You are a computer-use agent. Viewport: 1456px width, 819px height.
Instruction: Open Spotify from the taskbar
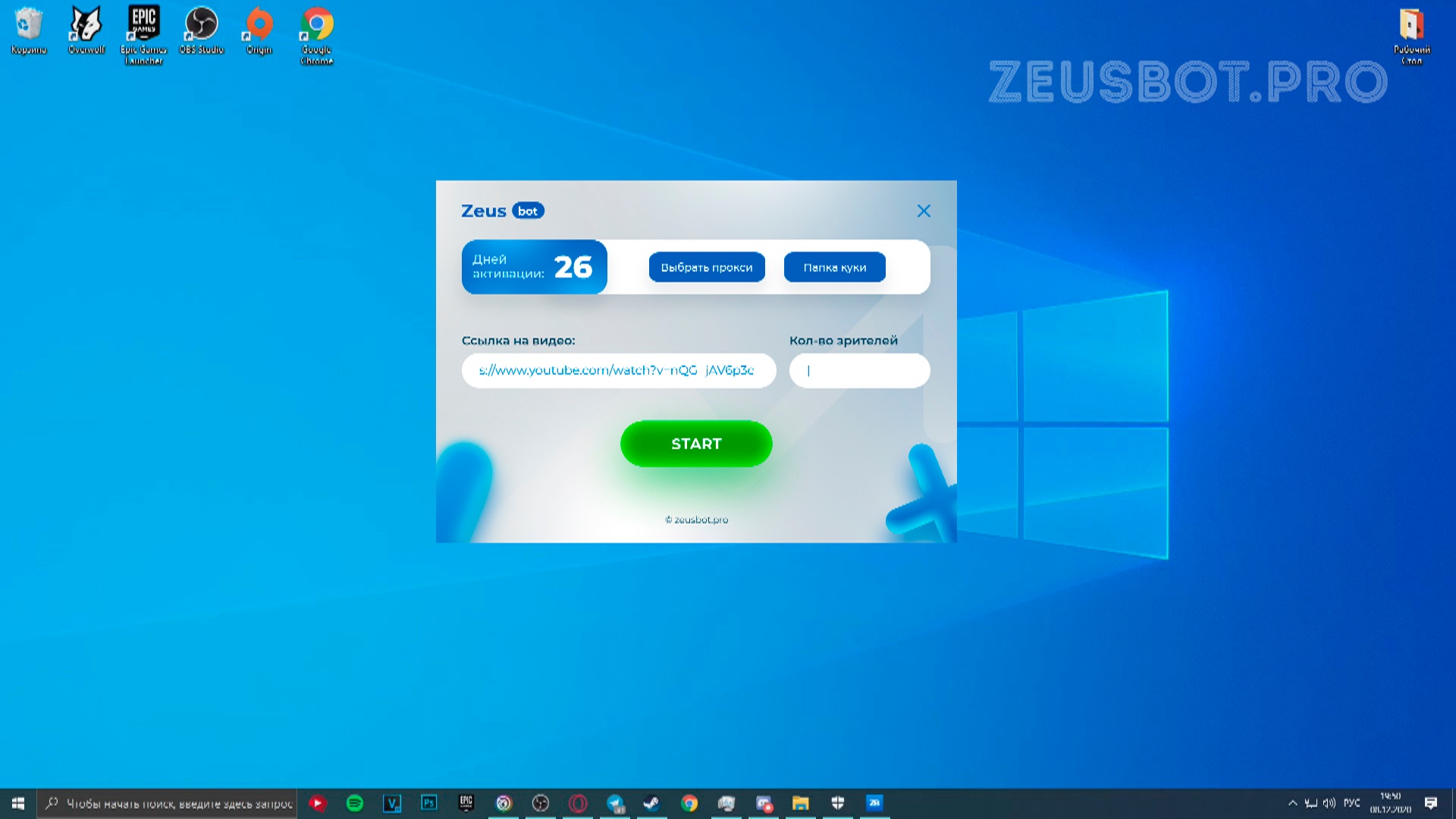pyautogui.click(x=354, y=803)
